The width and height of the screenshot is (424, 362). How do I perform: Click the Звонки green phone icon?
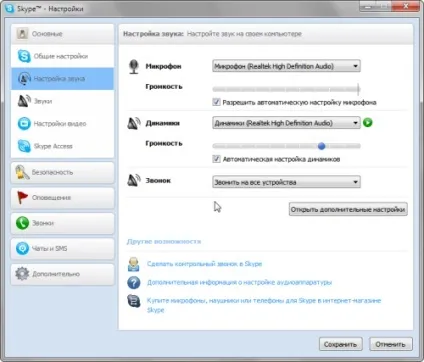[22, 223]
